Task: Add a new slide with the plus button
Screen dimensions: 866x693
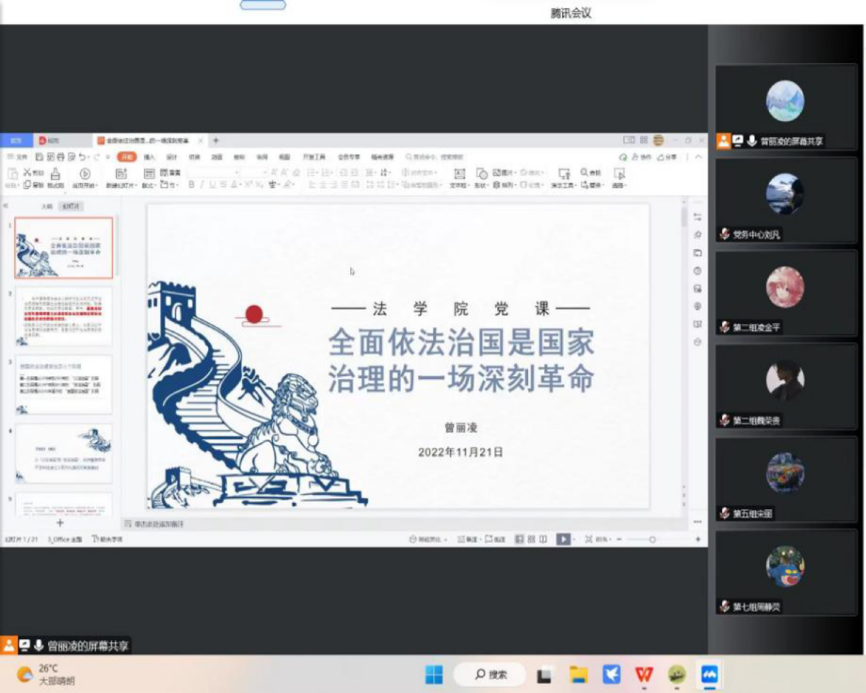Action: 59,523
